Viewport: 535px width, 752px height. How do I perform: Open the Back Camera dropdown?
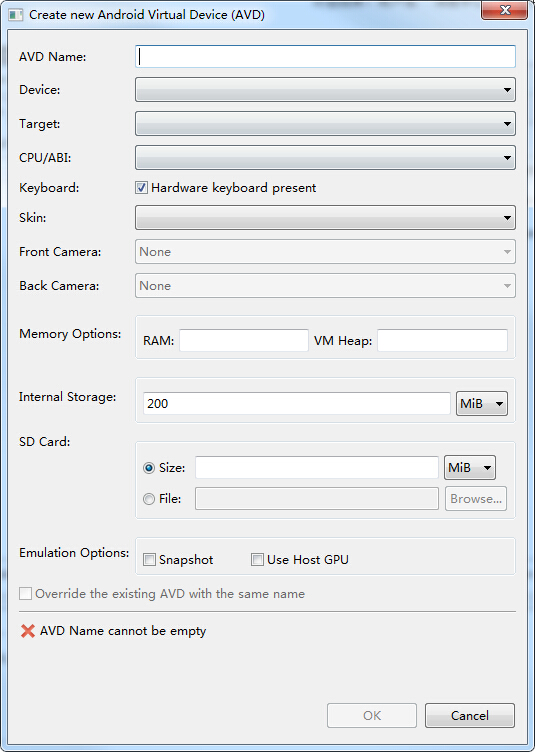[325, 286]
